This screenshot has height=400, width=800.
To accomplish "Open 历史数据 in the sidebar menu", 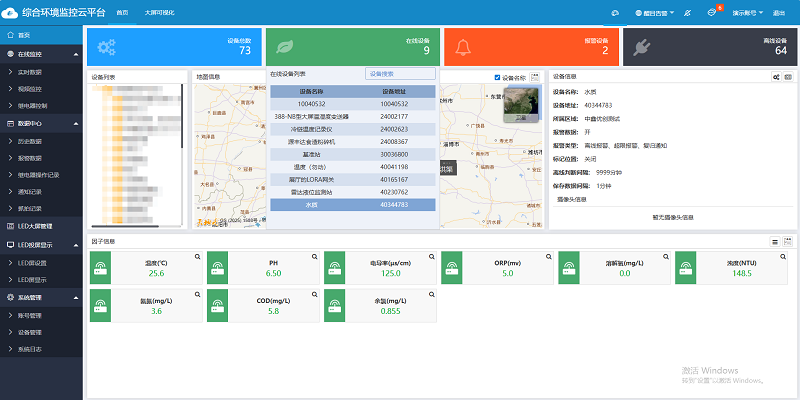I will coord(31,140).
